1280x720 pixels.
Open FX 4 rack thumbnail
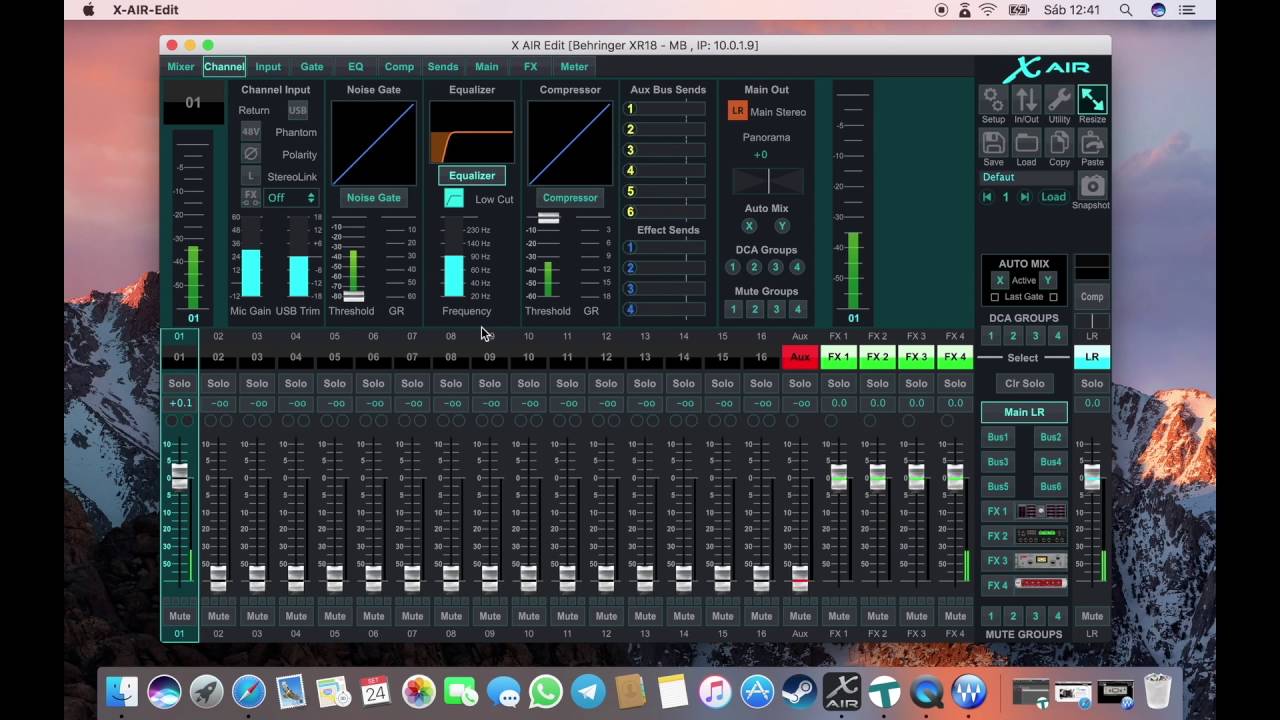[x=1041, y=585]
